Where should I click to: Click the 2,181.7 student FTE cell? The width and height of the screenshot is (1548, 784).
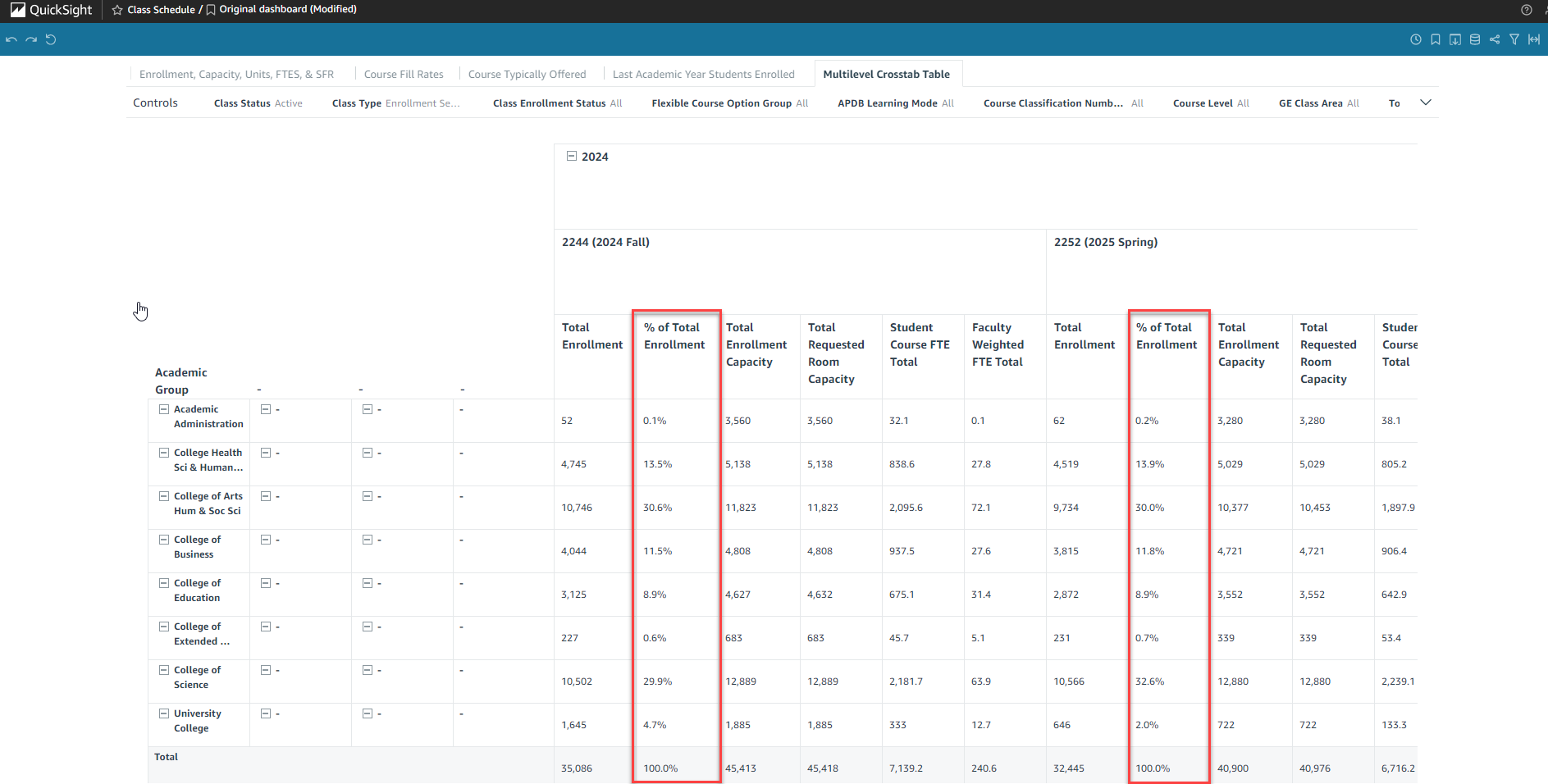click(x=906, y=681)
